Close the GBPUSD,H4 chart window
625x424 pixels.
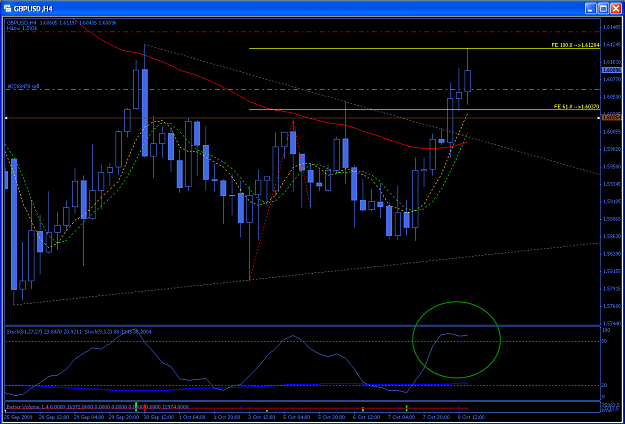615,8
